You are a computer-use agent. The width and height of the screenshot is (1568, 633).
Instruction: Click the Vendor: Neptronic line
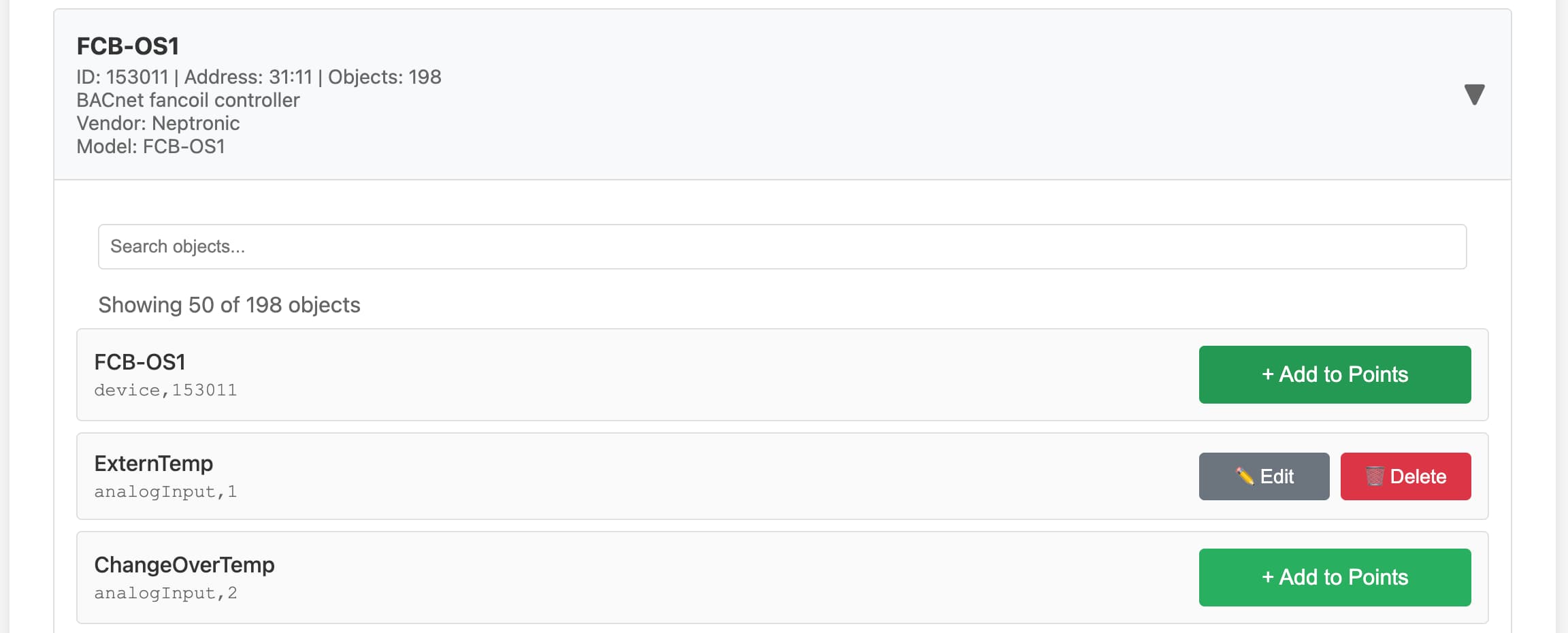click(158, 123)
